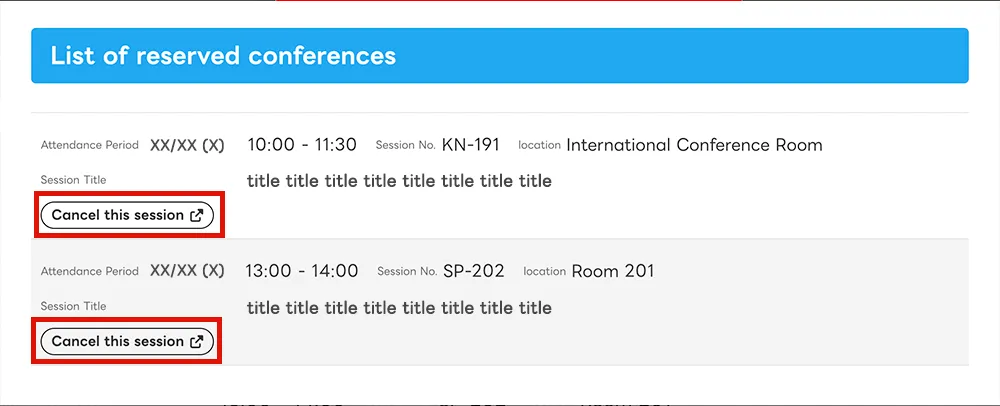The height and width of the screenshot is (406, 1000).
Task: Select the 10:00 - 11:30 time slot text
Action: tap(302, 145)
